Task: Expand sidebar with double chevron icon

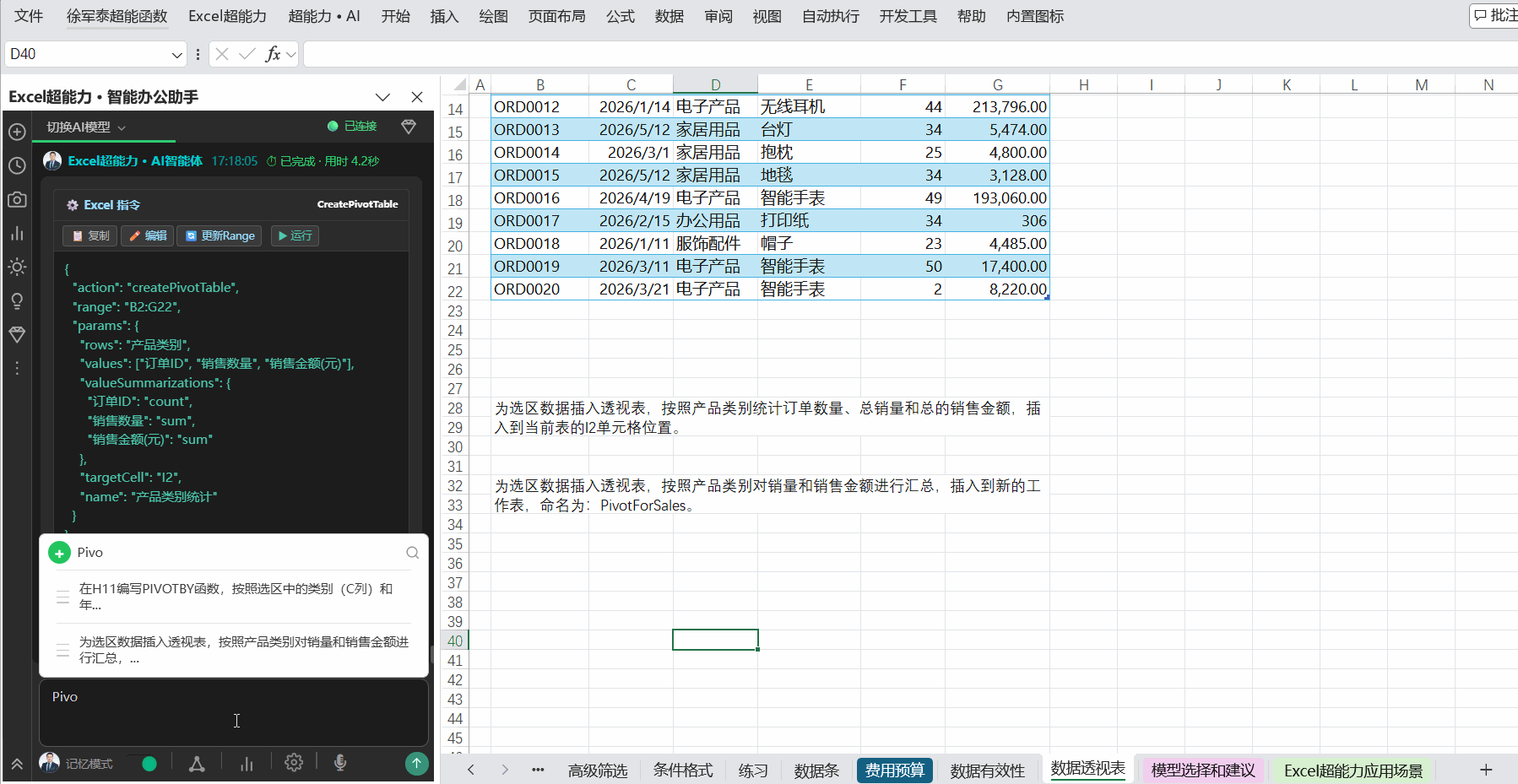Action: pos(17,764)
